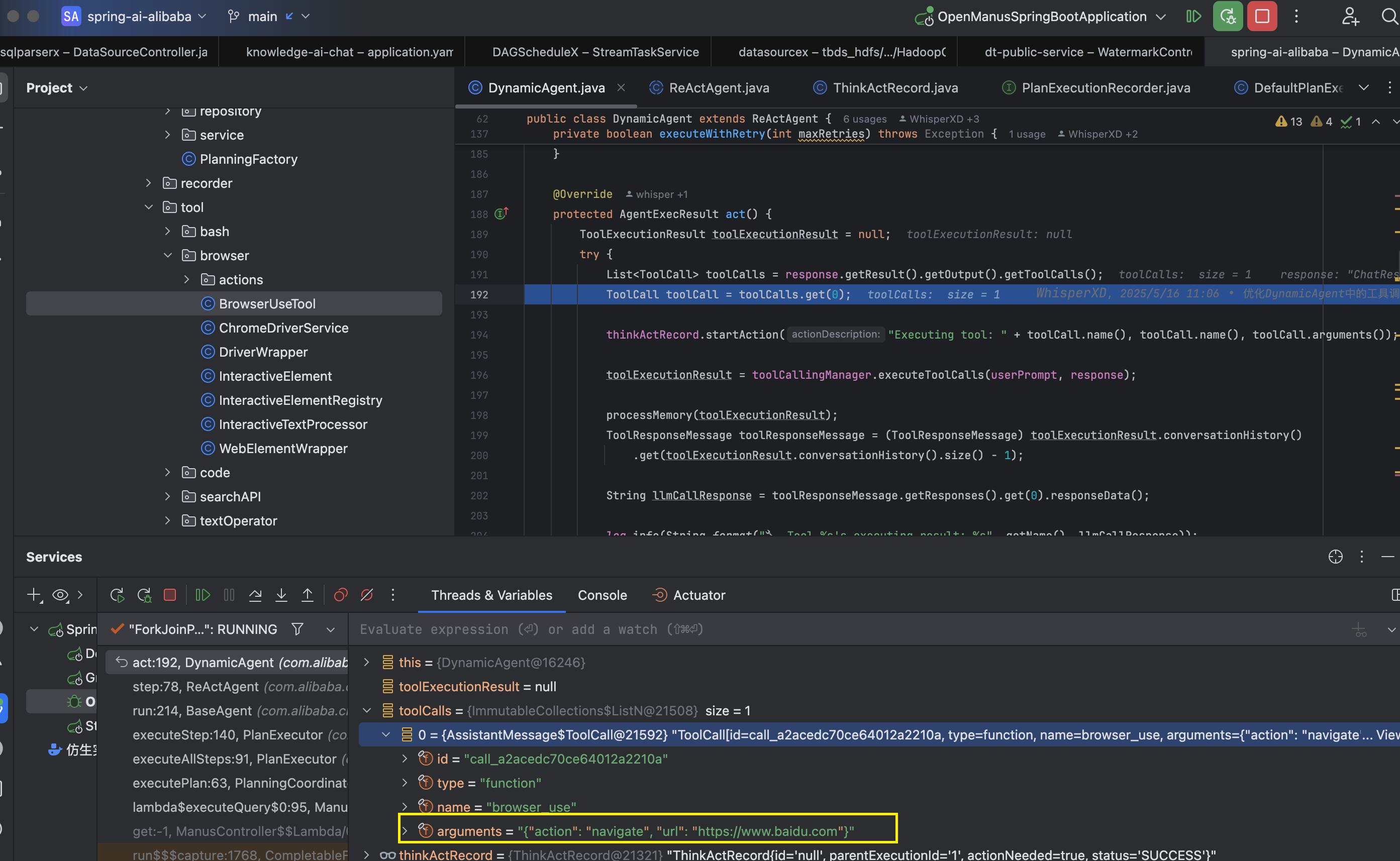Click the Resume Program icon in debug toolbar
The height and width of the screenshot is (861, 1400).
[x=203, y=595]
